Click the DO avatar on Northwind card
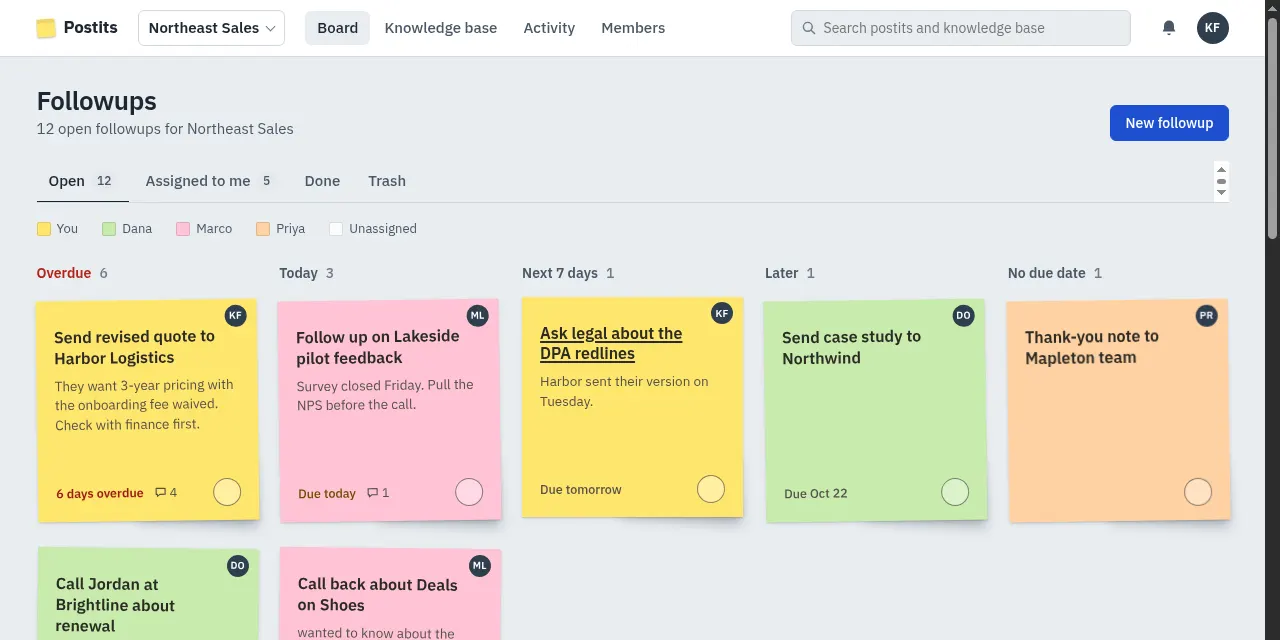This screenshot has width=1280, height=640. coord(964,315)
